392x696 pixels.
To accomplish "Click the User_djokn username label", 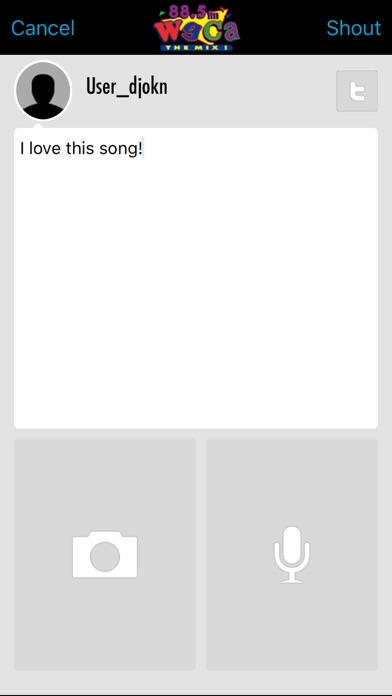I will (x=127, y=87).
